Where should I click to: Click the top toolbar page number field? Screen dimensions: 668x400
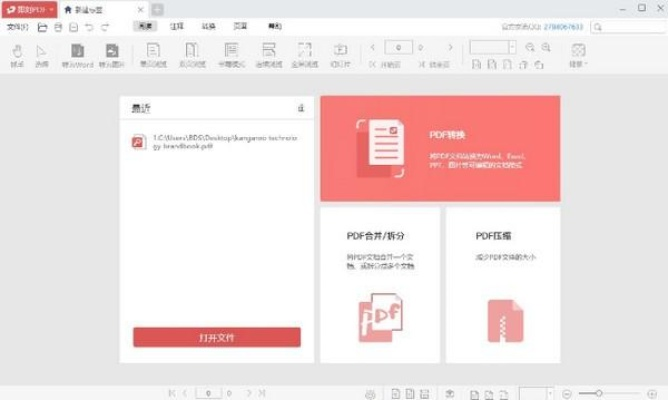coord(398,47)
